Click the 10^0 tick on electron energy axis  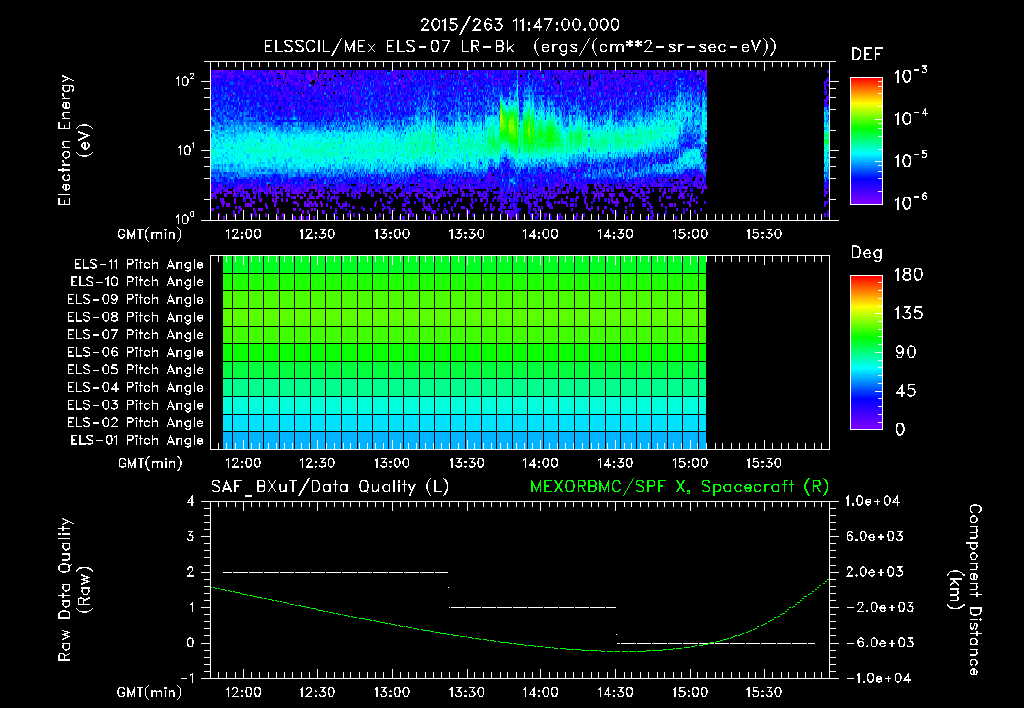(185, 217)
